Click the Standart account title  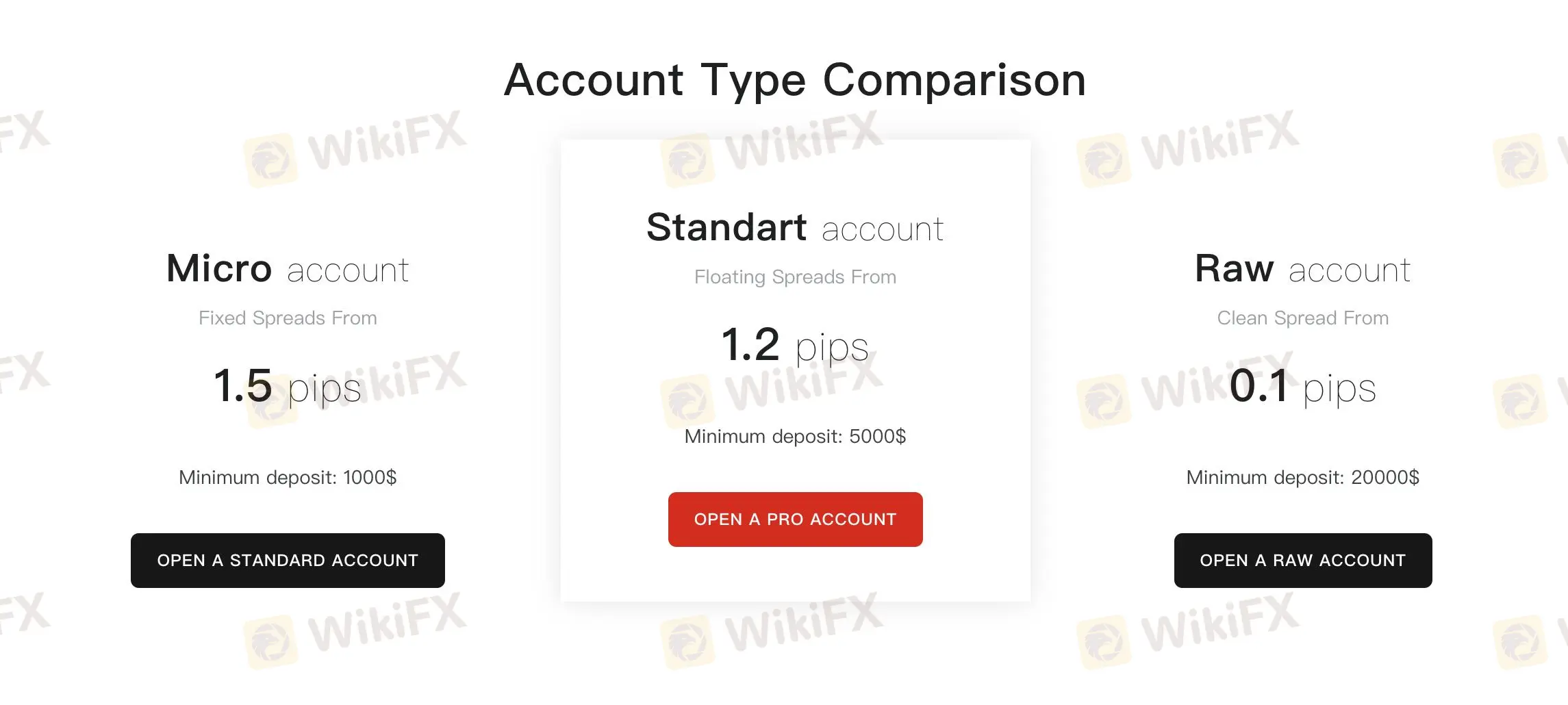click(794, 227)
